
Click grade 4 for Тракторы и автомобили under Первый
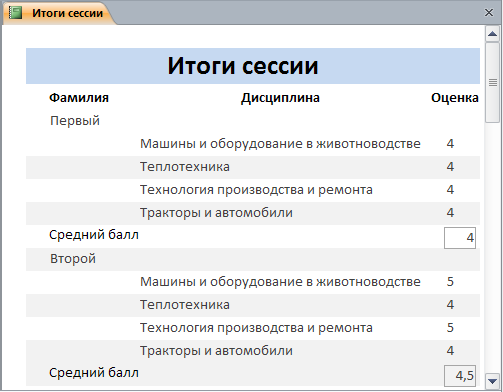[x=450, y=213]
